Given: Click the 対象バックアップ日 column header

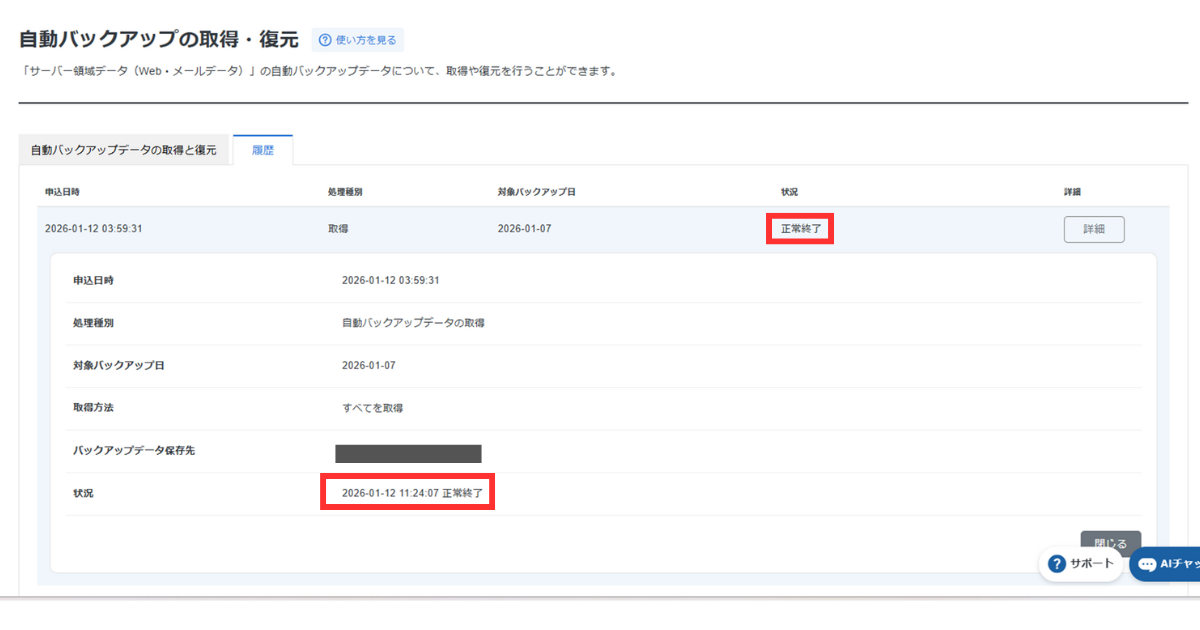Looking at the screenshot, I should [x=536, y=191].
